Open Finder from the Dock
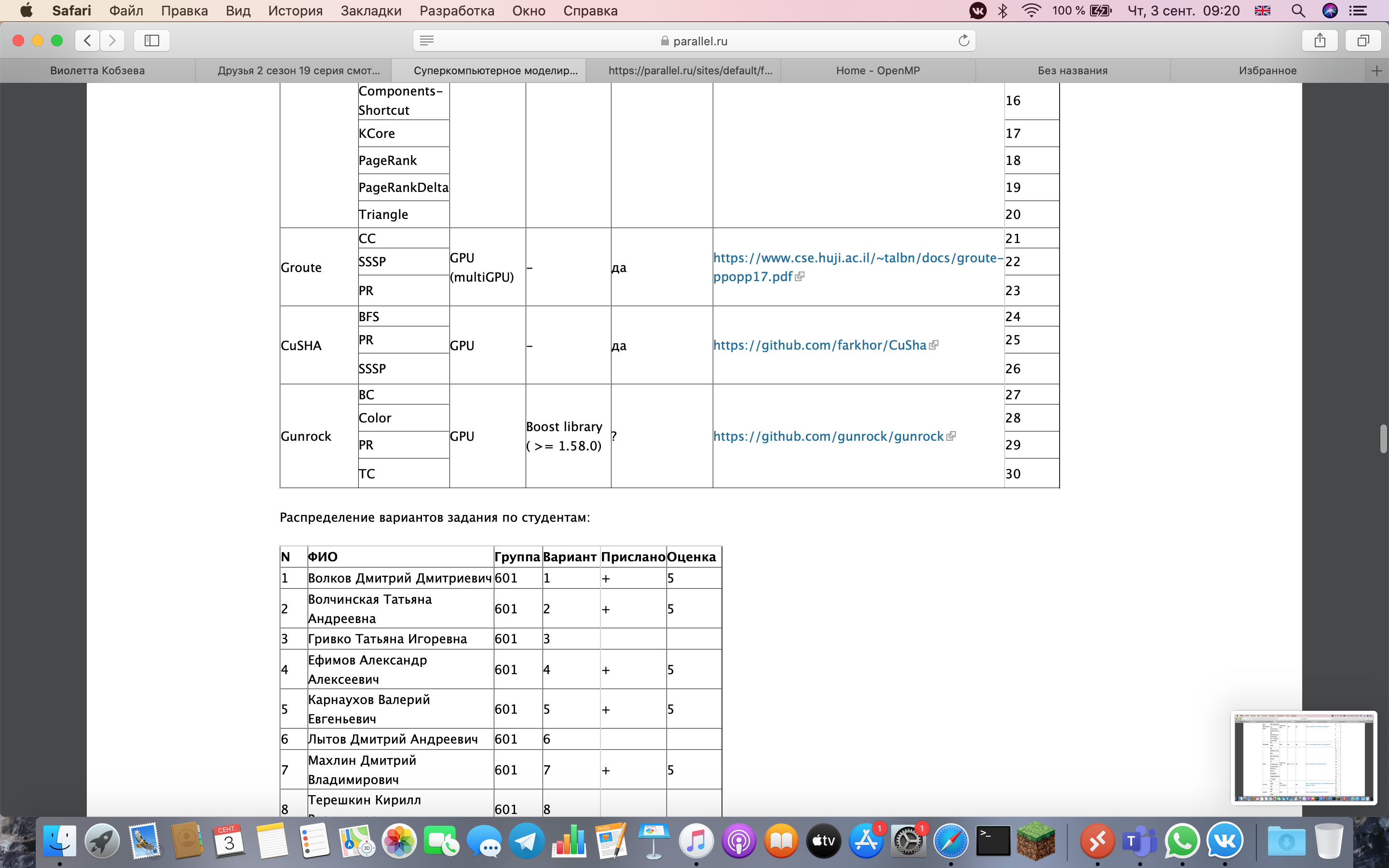The height and width of the screenshot is (868, 1389). pos(60,841)
